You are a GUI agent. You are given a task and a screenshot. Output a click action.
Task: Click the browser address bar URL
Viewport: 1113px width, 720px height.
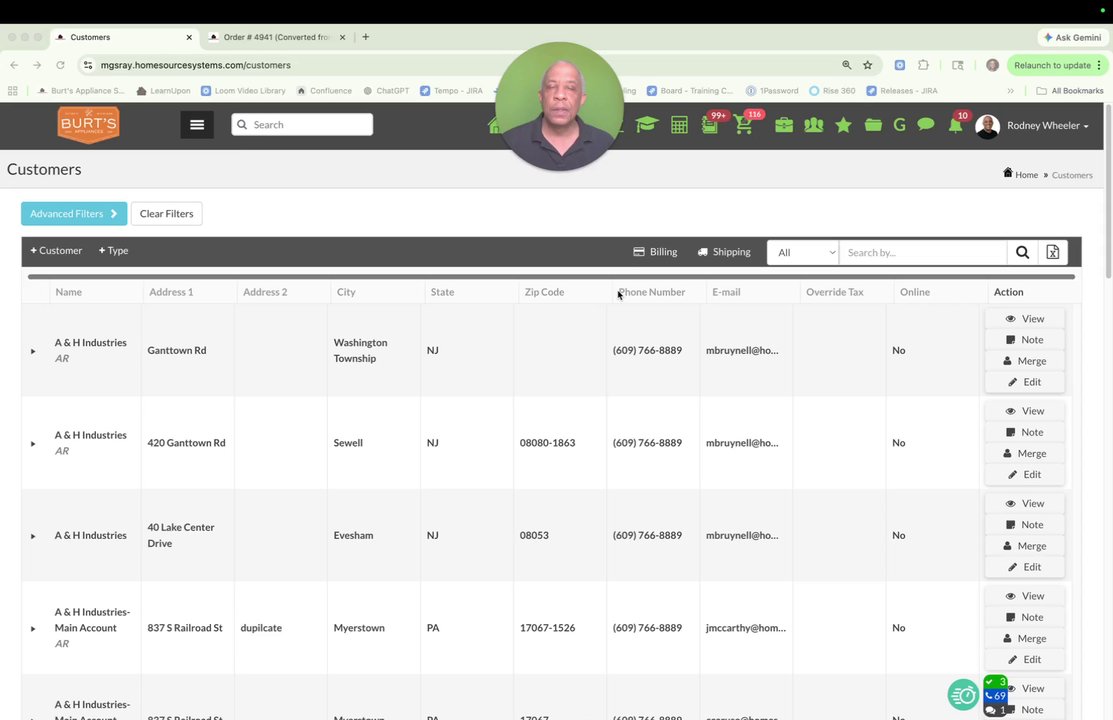click(195, 65)
